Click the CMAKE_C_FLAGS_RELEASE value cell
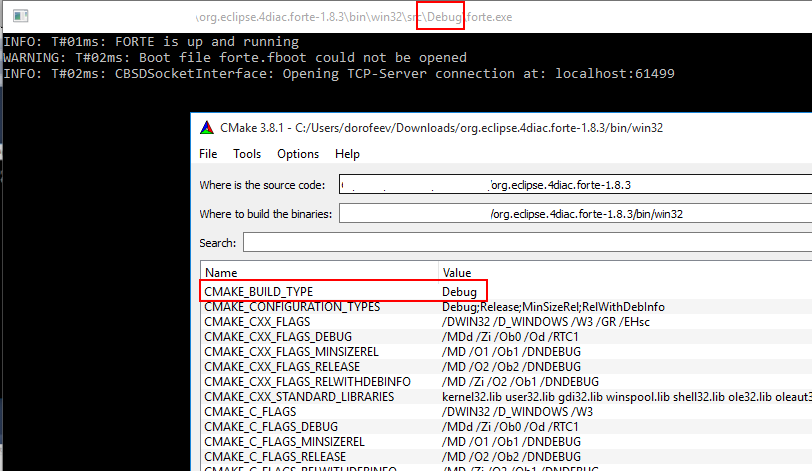The image size is (812, 471). point(511,457)
